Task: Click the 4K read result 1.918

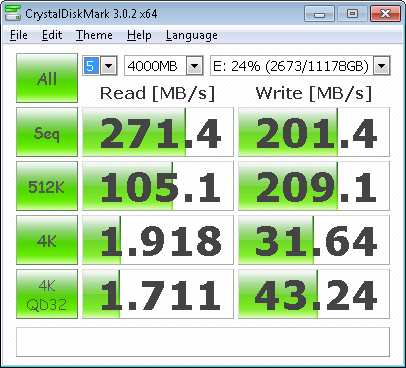Action: pyautogui.click(x=158, y=240)
